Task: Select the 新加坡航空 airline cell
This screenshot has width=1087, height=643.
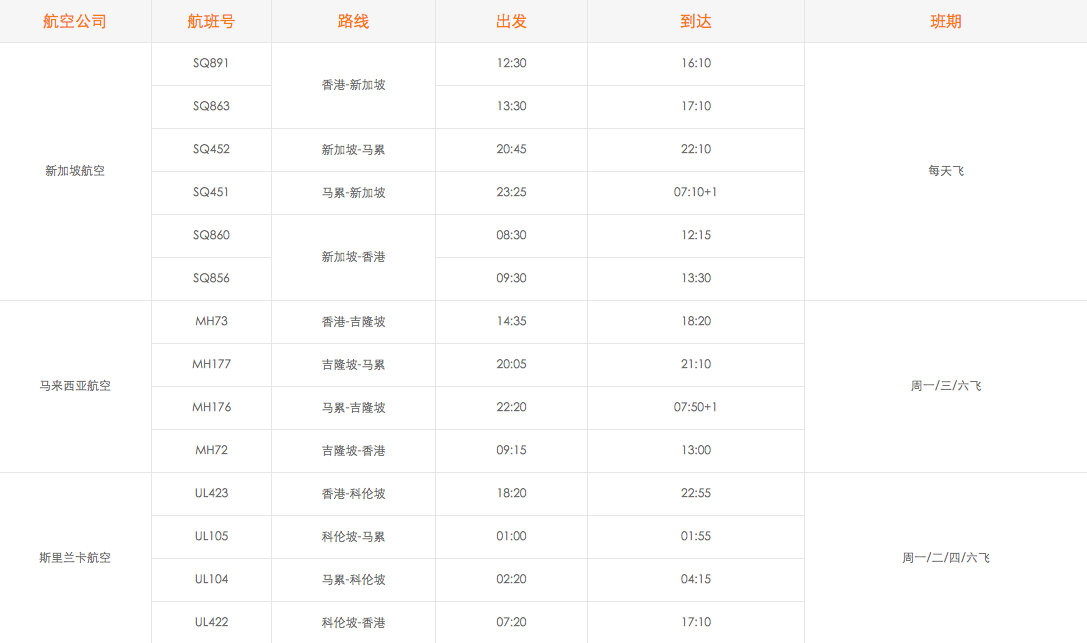Action: 75,170
